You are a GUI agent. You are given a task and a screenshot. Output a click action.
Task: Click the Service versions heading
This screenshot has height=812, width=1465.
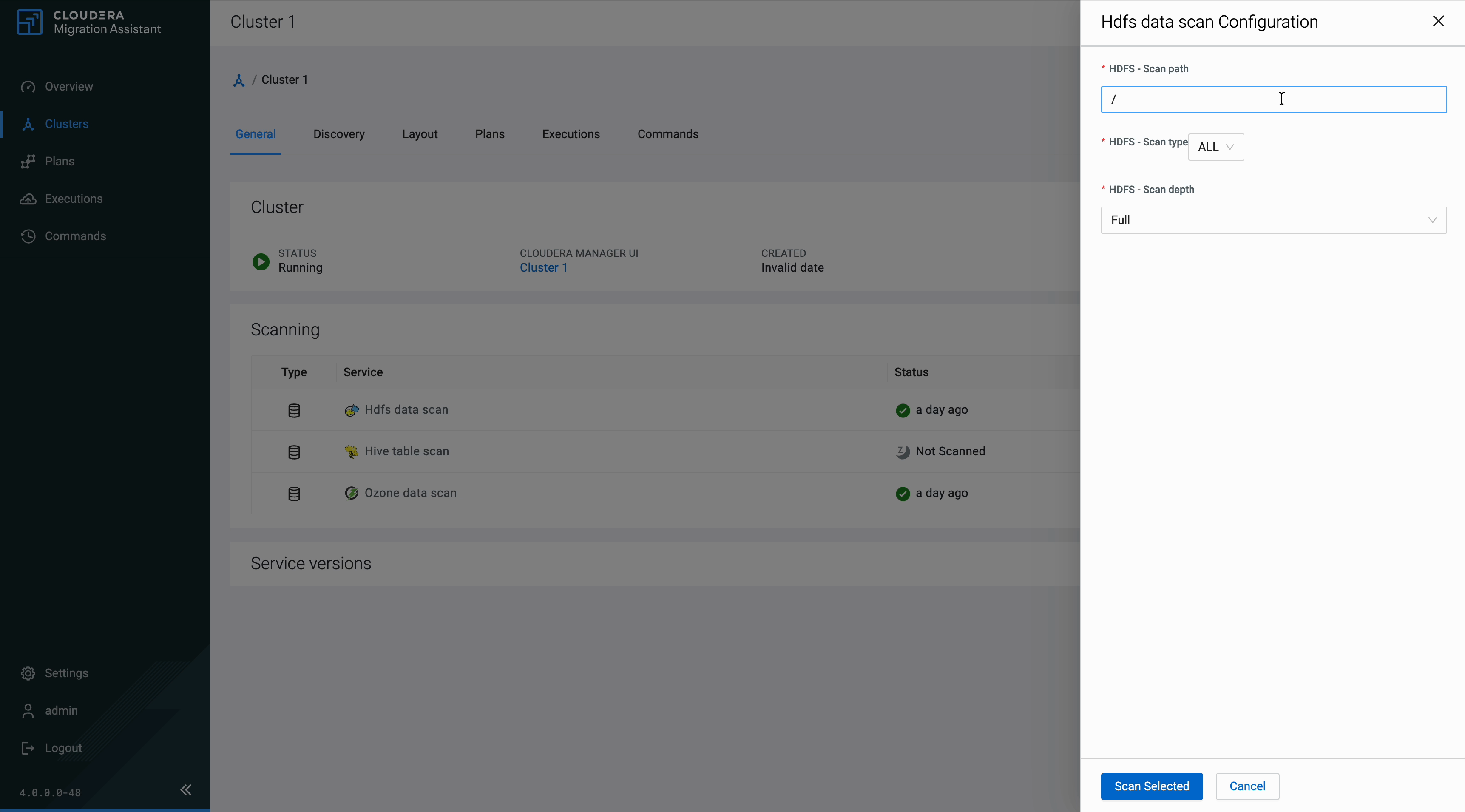click(311, 563)
